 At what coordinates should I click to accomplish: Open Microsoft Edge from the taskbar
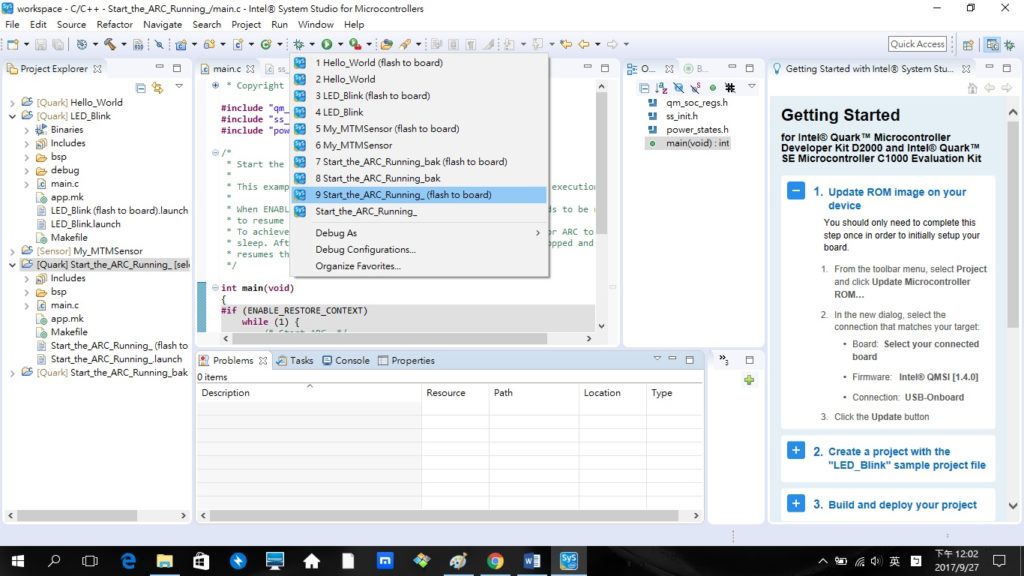(128, 561)
